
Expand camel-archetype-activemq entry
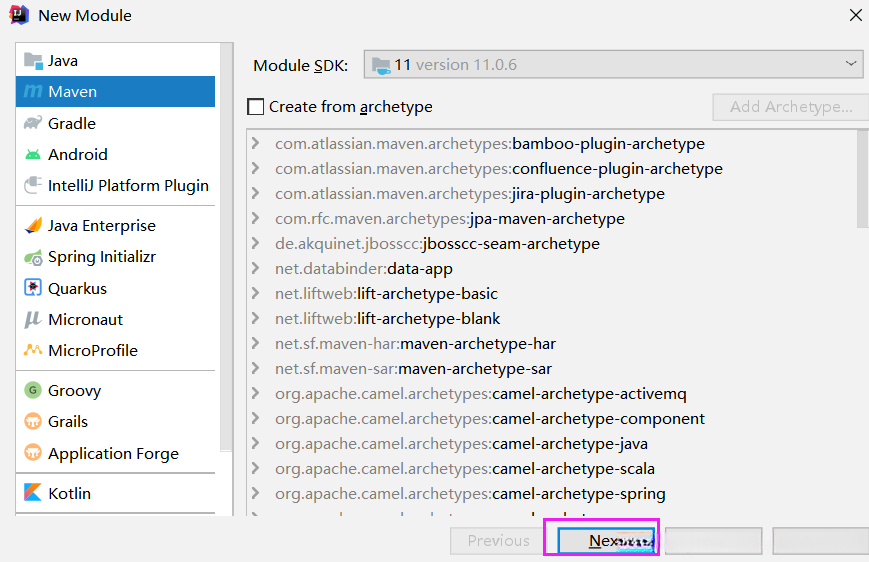tap(255, 393)
